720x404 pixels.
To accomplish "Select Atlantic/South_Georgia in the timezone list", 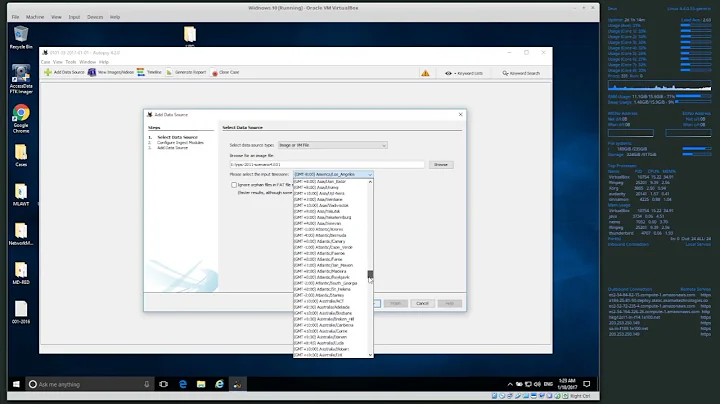I will pos(330,283).
